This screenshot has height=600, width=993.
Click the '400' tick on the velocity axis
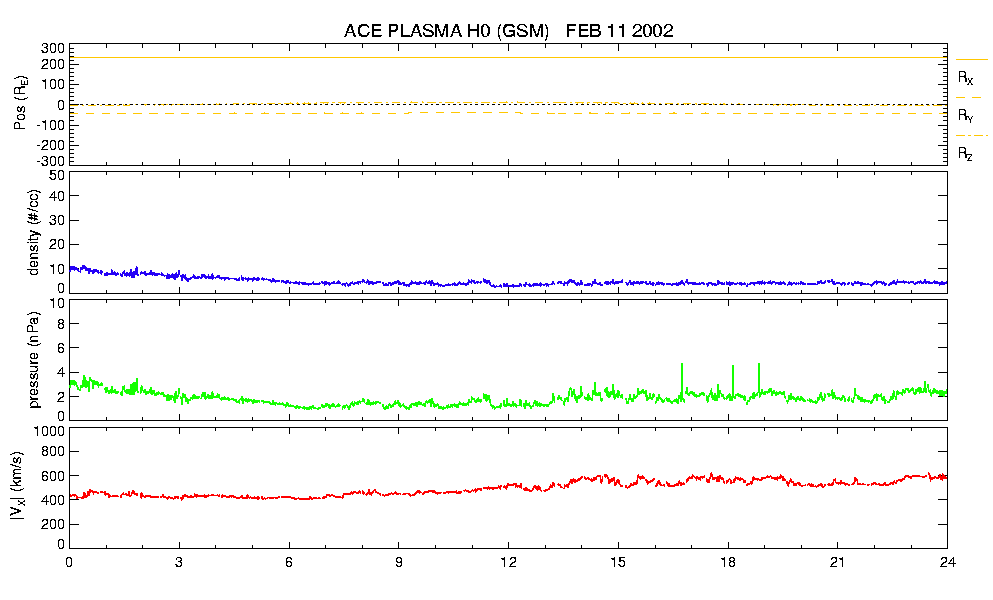(53, 500)
